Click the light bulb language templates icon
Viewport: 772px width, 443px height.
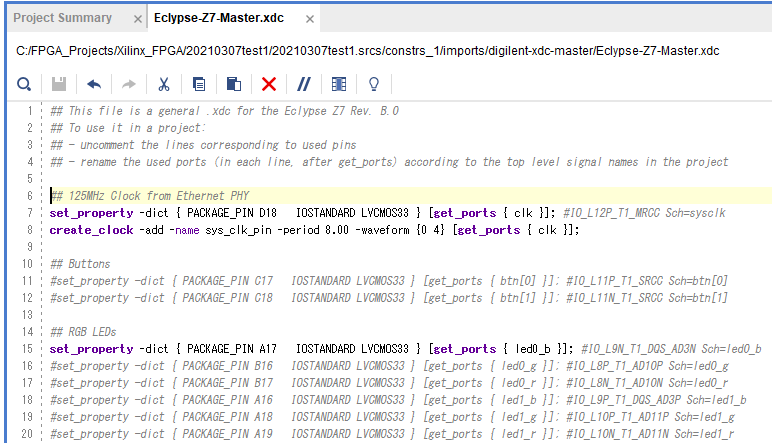374,84
